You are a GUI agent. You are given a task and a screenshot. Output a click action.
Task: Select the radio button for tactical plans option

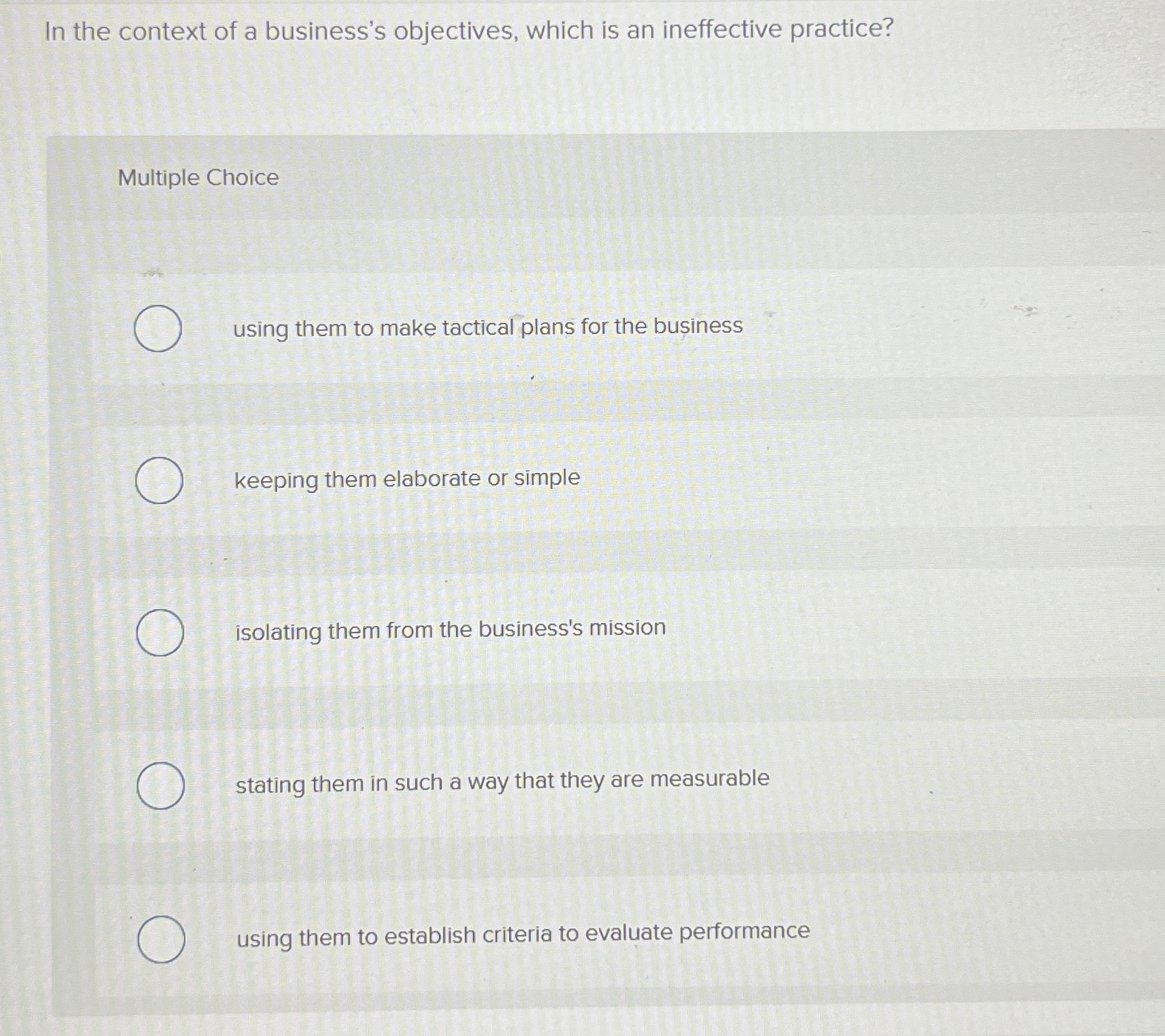158,328
